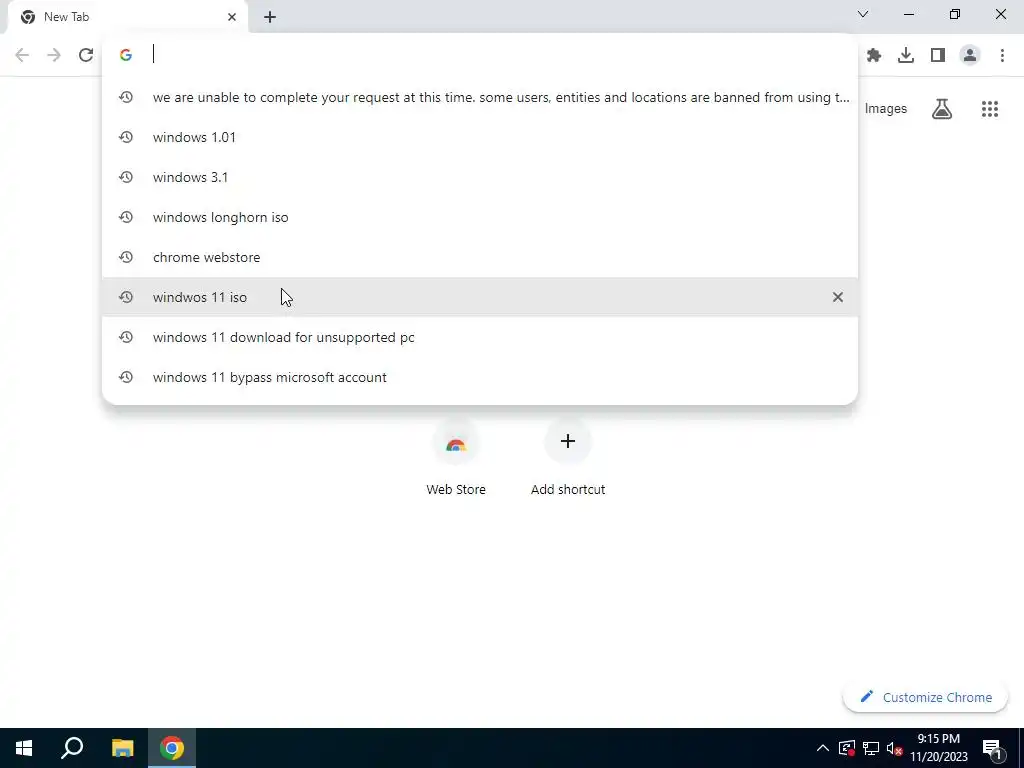
Task: Click the muted volume tray icon
Action: tap(894, 748)
